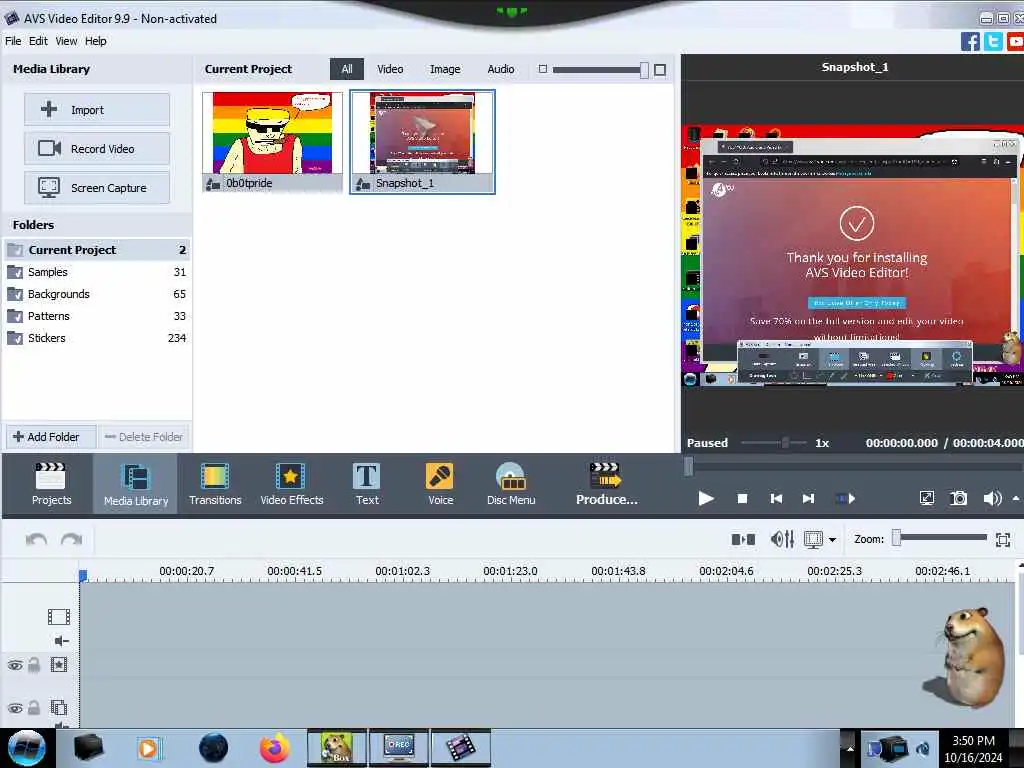
Task: Open the Projects section
Action: click(51, 484)
